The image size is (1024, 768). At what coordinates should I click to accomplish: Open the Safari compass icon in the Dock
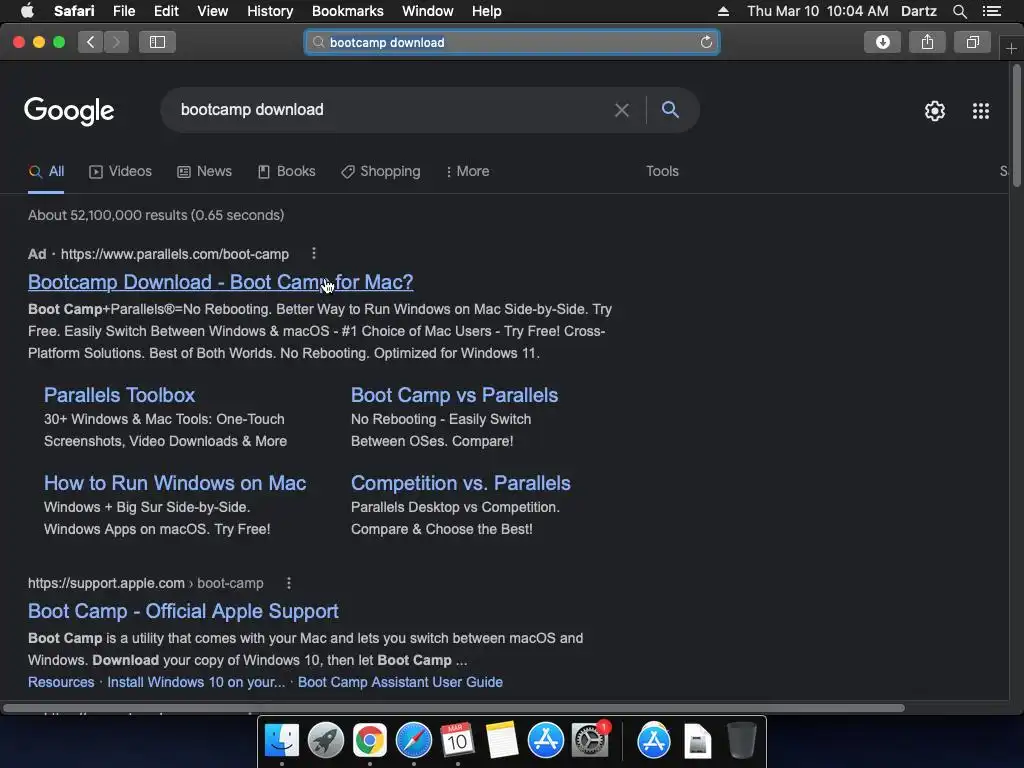(413, 741)
